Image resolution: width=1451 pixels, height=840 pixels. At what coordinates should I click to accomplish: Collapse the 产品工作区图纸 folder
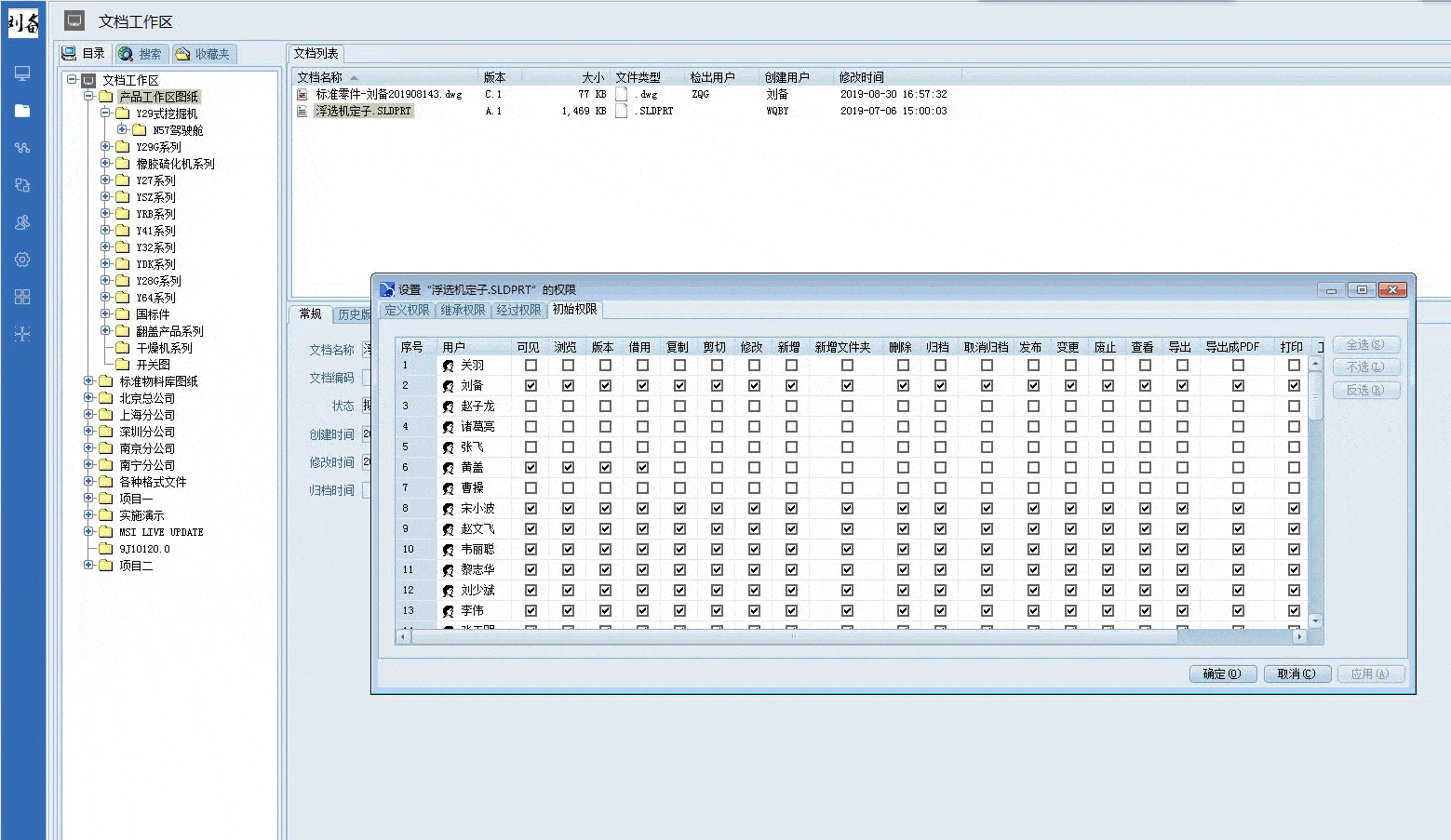coord(88,96)
